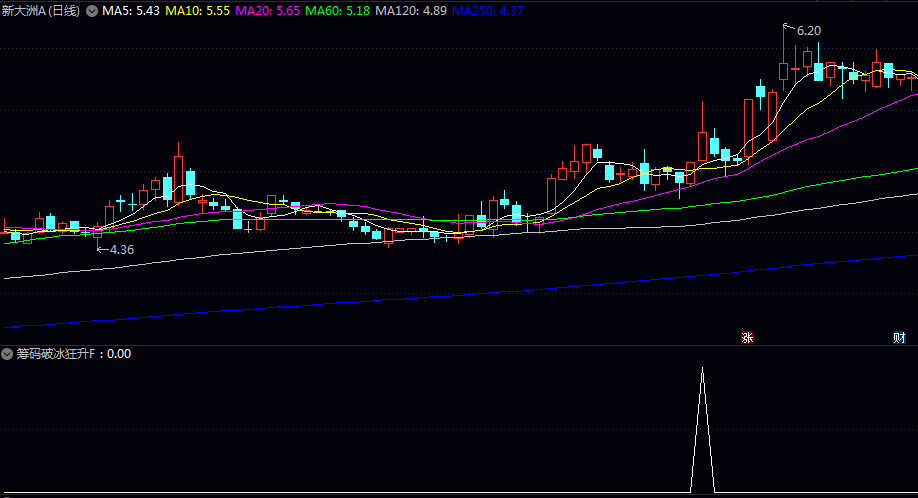
Task: Select the 新大洲A (日线) title
Action: pyautogui.click(x=40, y=11)
